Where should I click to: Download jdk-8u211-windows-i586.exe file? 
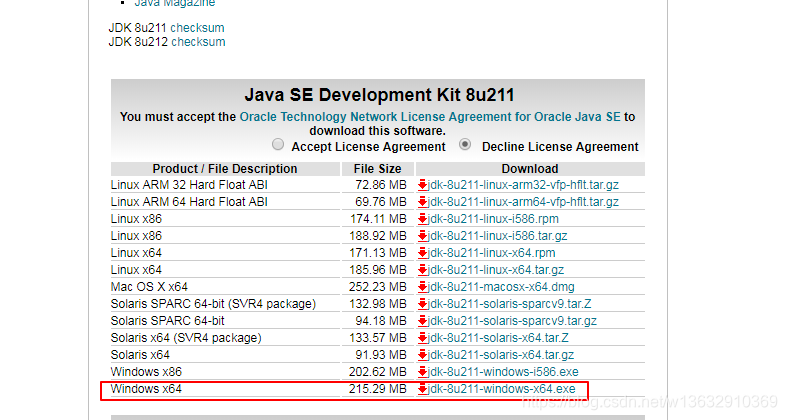pos(503,372)
